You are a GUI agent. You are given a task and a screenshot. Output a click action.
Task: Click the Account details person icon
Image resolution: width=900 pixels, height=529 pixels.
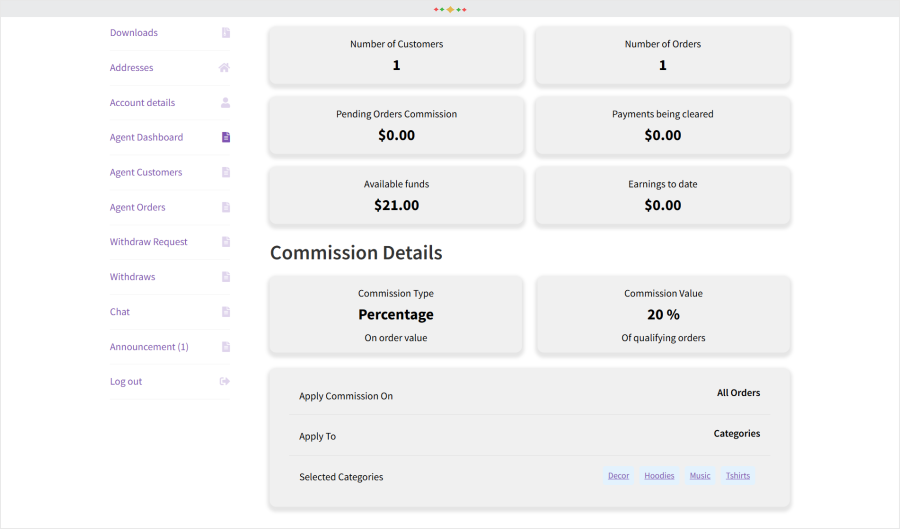(226, 103)
